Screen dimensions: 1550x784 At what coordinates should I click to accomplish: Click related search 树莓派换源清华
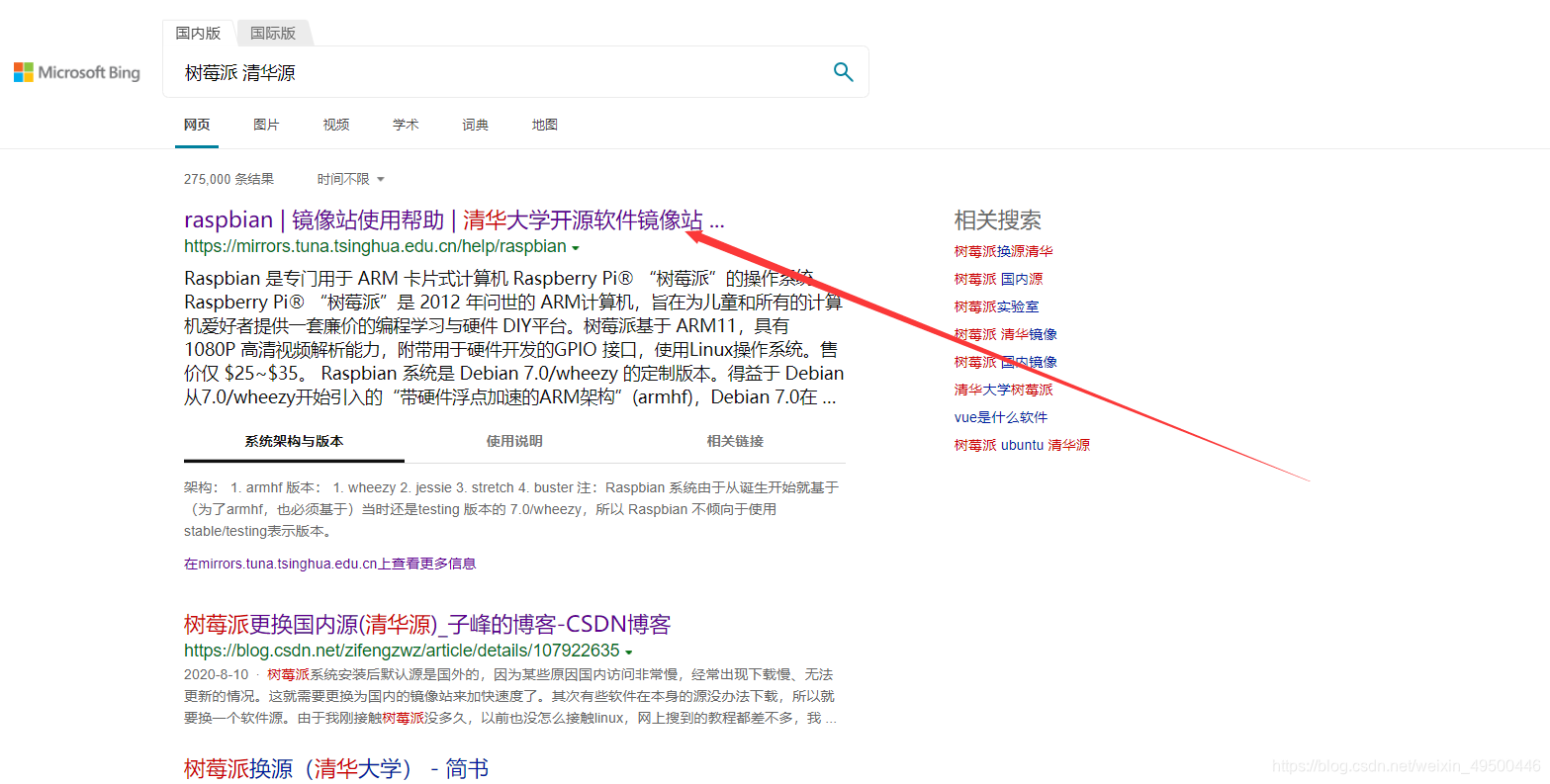tap(1003, 251)
